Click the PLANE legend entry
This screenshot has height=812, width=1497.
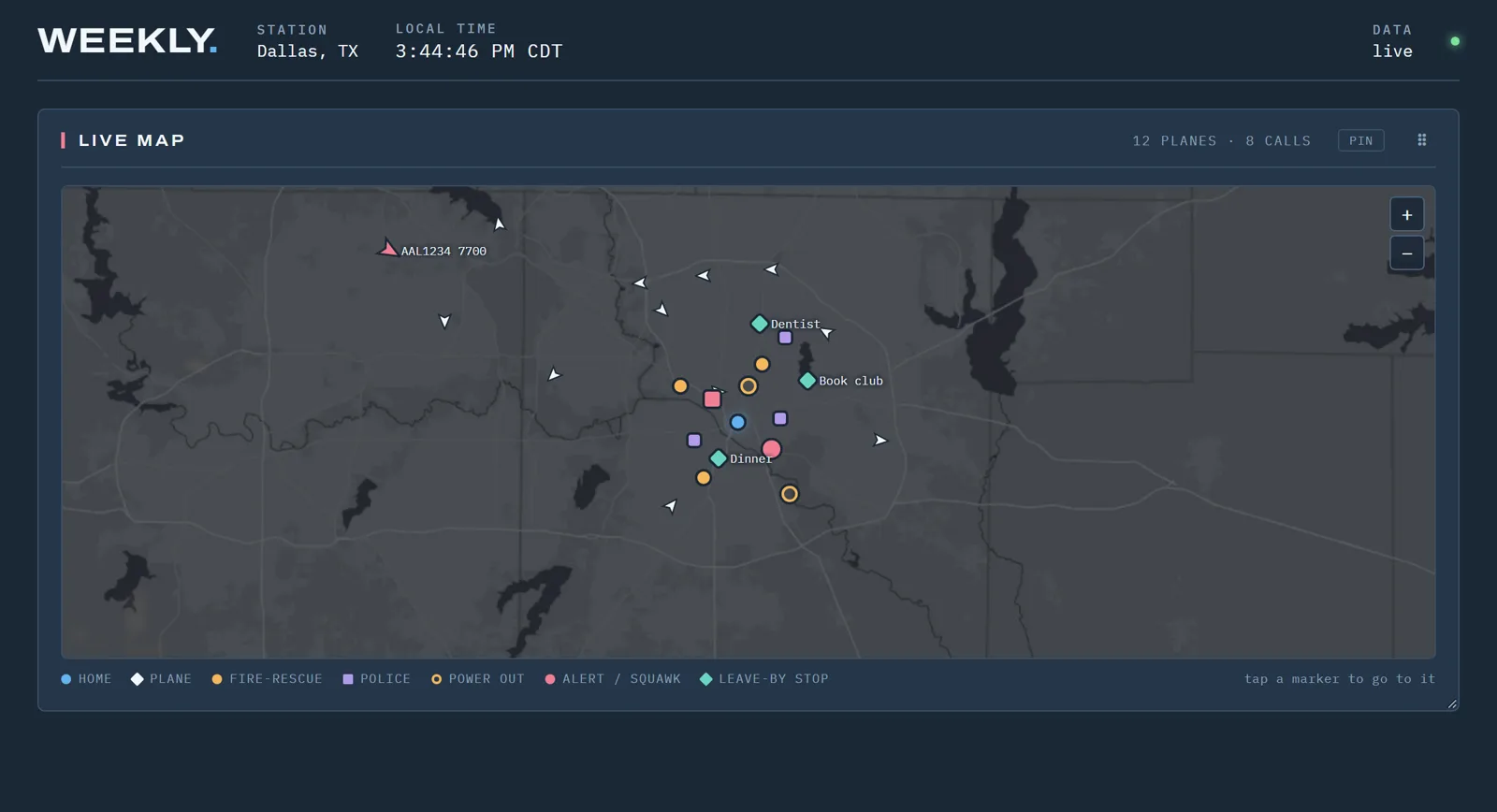pyautogui.click(x=161, y=679)
